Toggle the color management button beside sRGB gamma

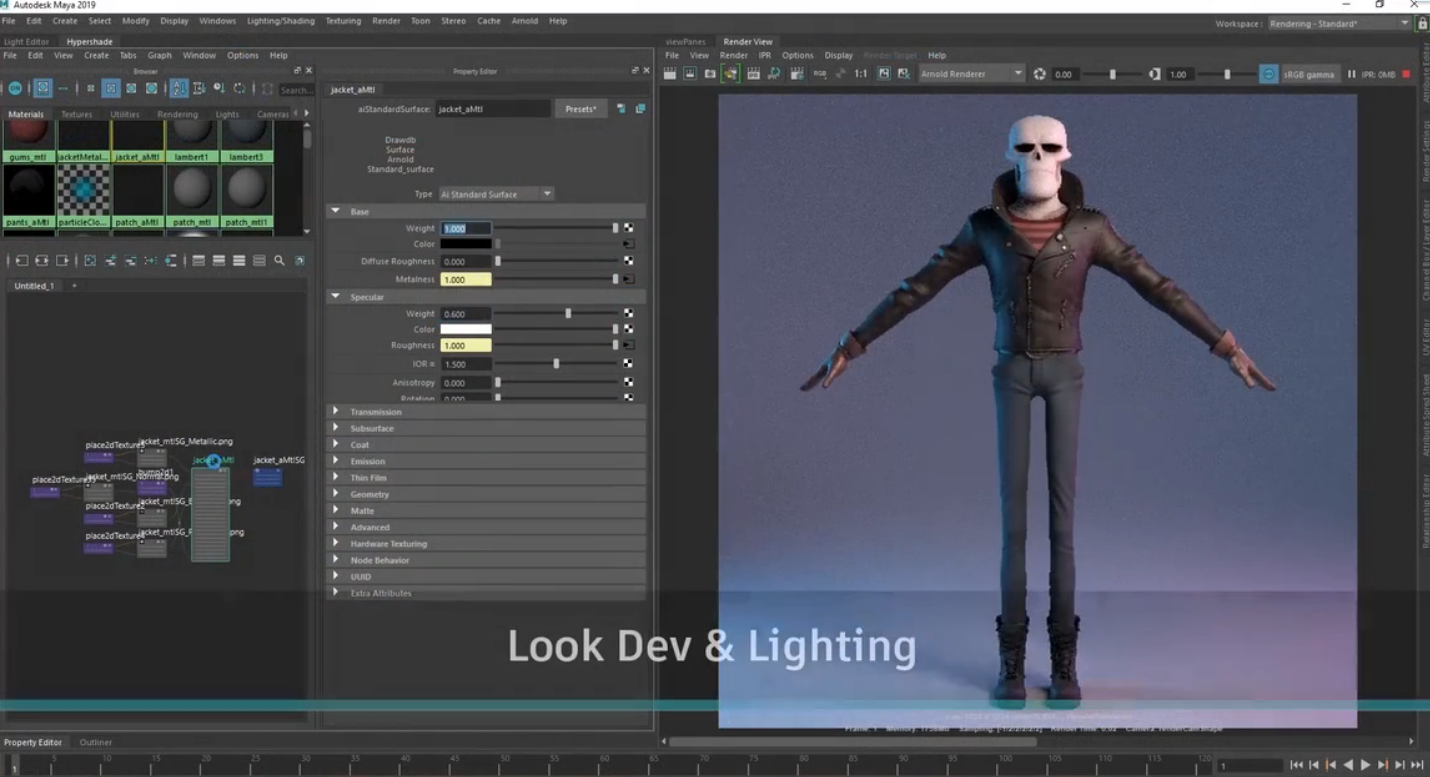(x=1268, y=74)
